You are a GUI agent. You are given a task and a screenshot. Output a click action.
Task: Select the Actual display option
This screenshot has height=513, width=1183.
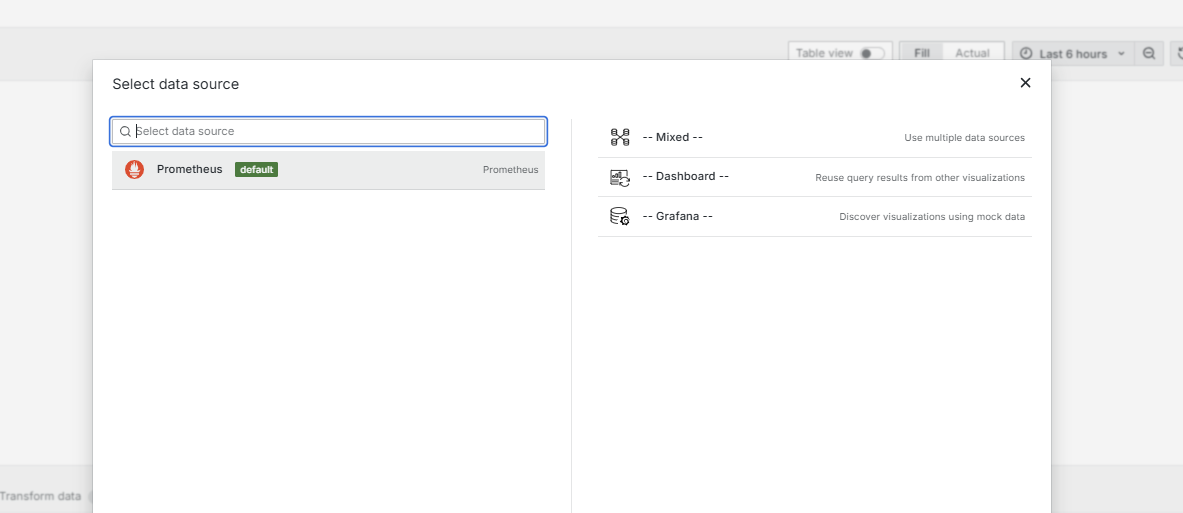pyautogui.click(x=972, y=54)
